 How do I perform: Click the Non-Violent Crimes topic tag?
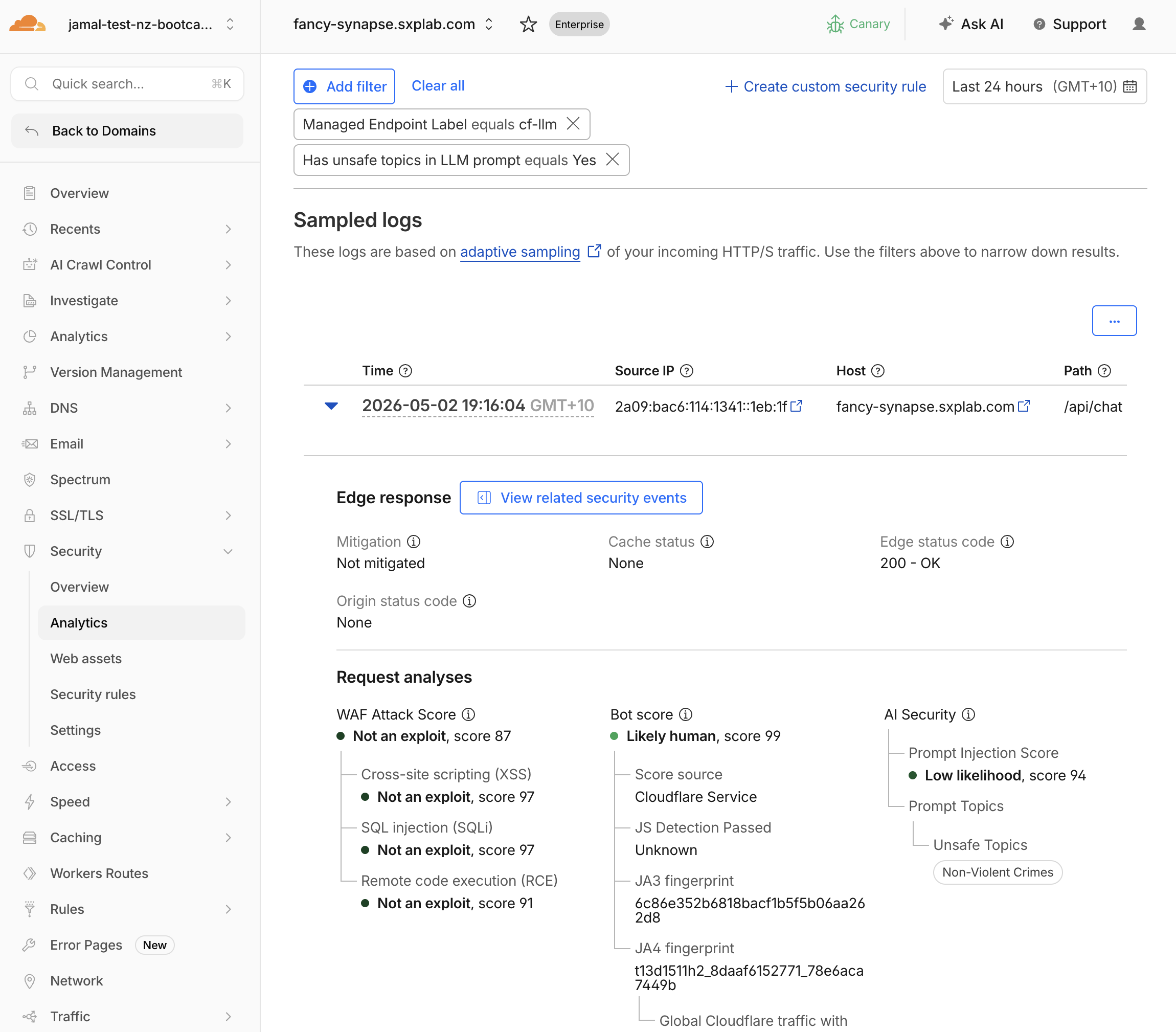997,872
